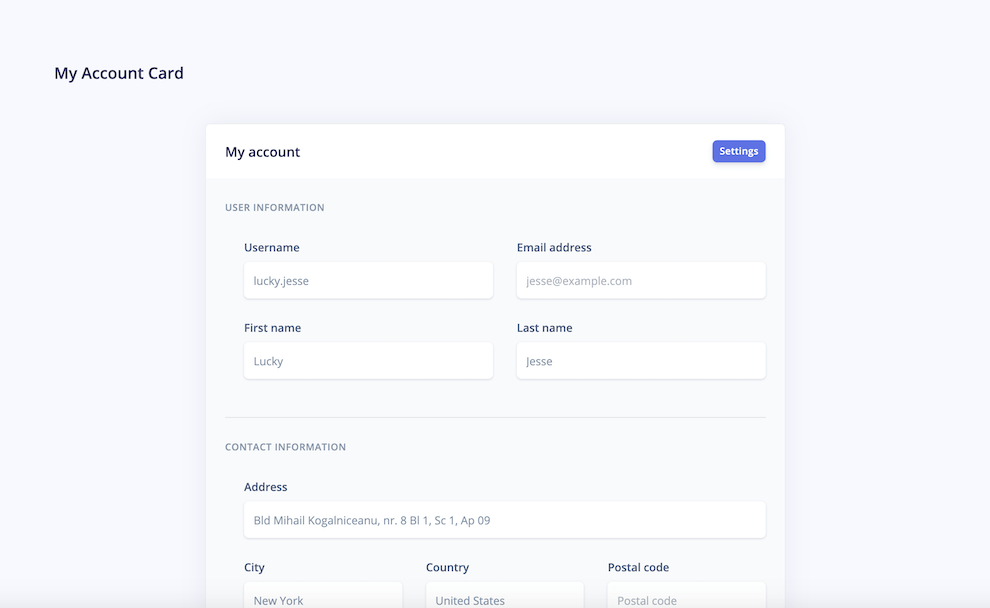This screenshot has width=990, height=608.
Task: Click the Email address label
Action: click(554, 247)
